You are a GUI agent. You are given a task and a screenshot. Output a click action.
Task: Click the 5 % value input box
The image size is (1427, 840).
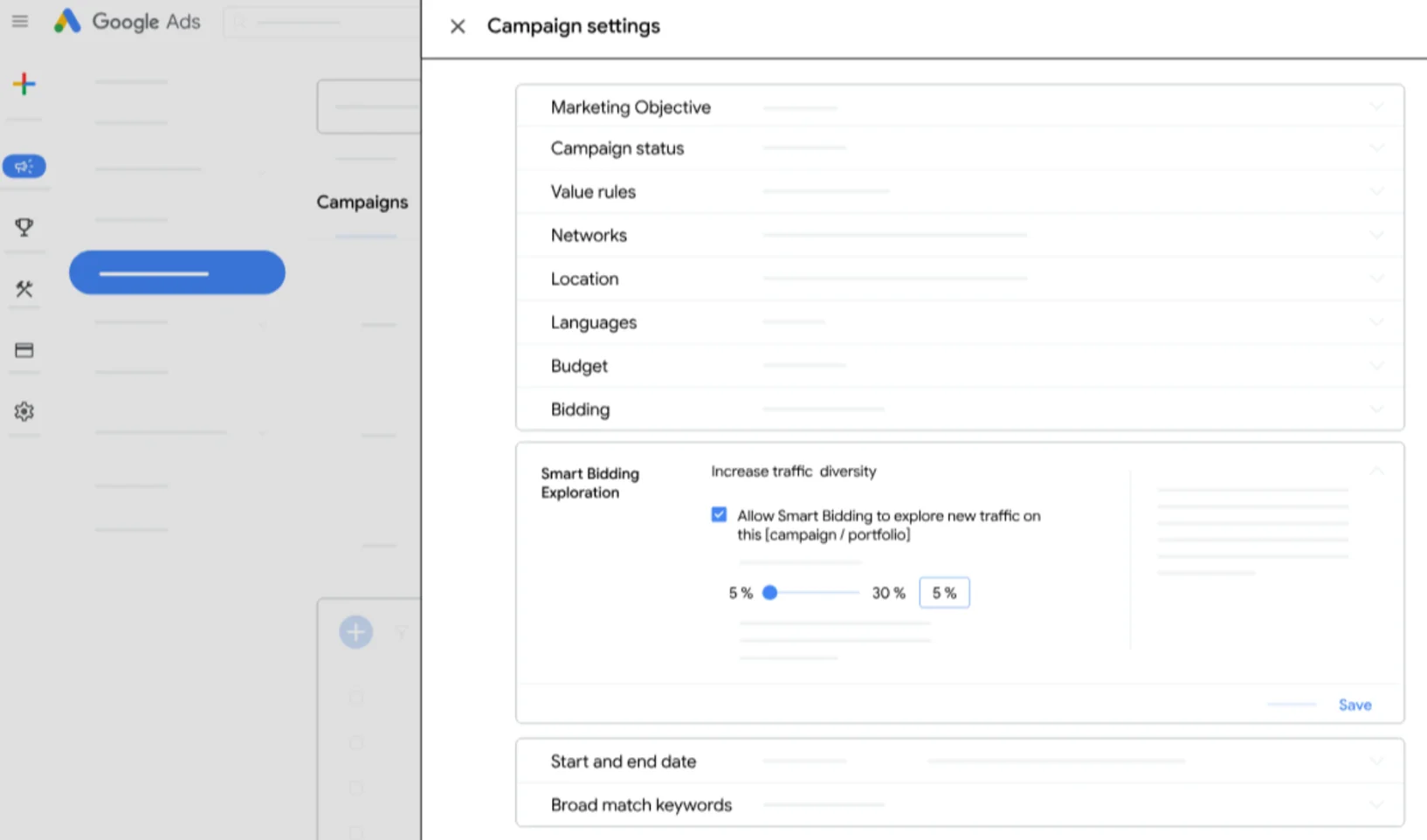[944, 593]
